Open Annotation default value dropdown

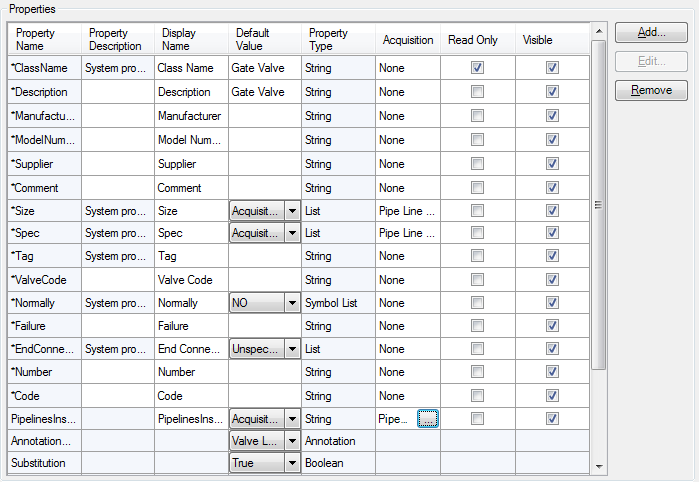tap(292, 441)
